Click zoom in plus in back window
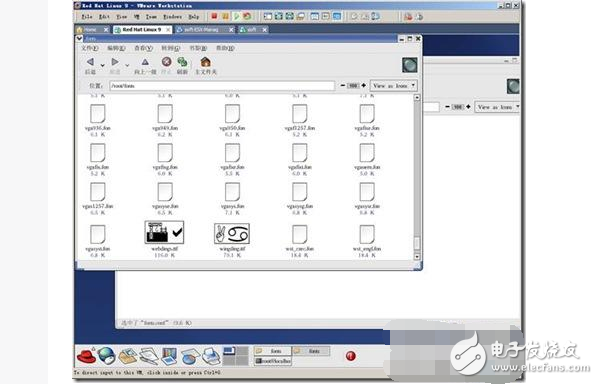This screenshot has width=598, height=384. (x=468, y=107)
